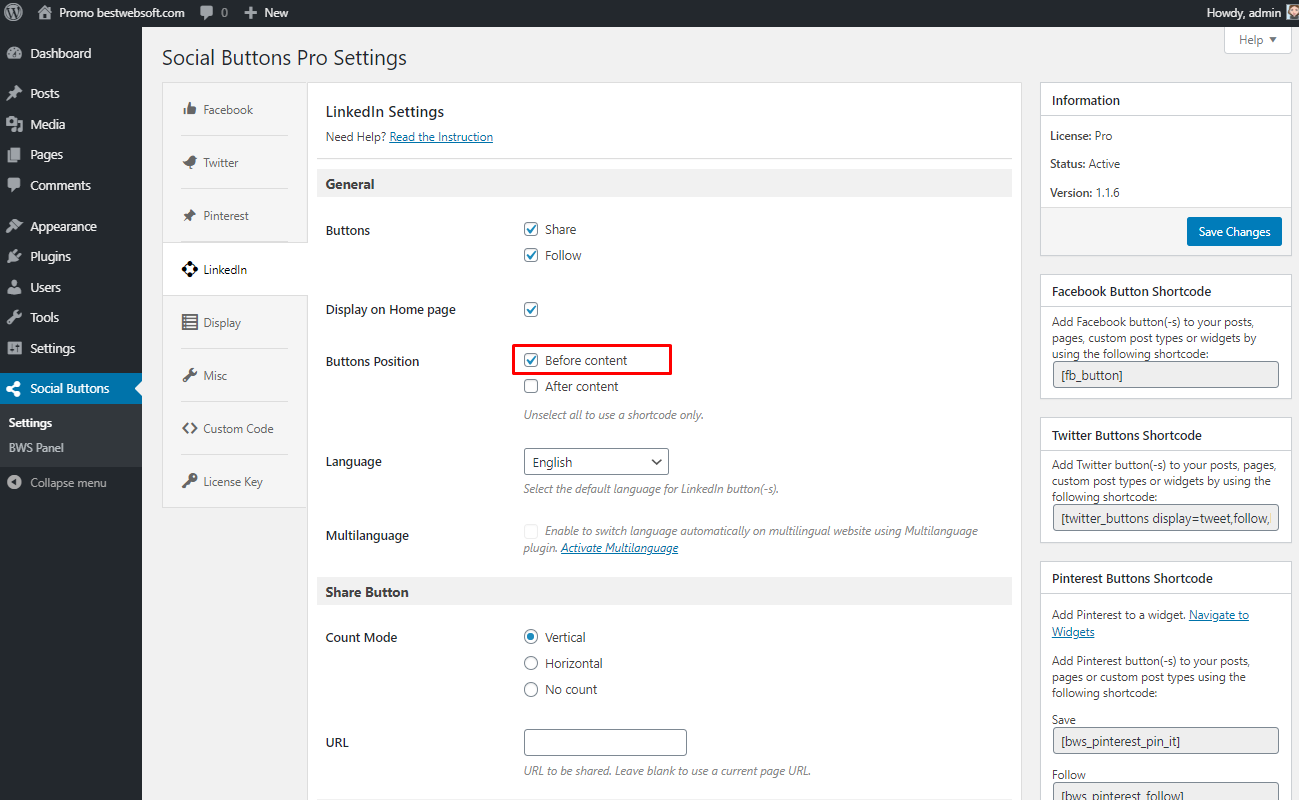Click the Tools wrench icon
This screenshot has height=800, width=1299.
[14, 317]
